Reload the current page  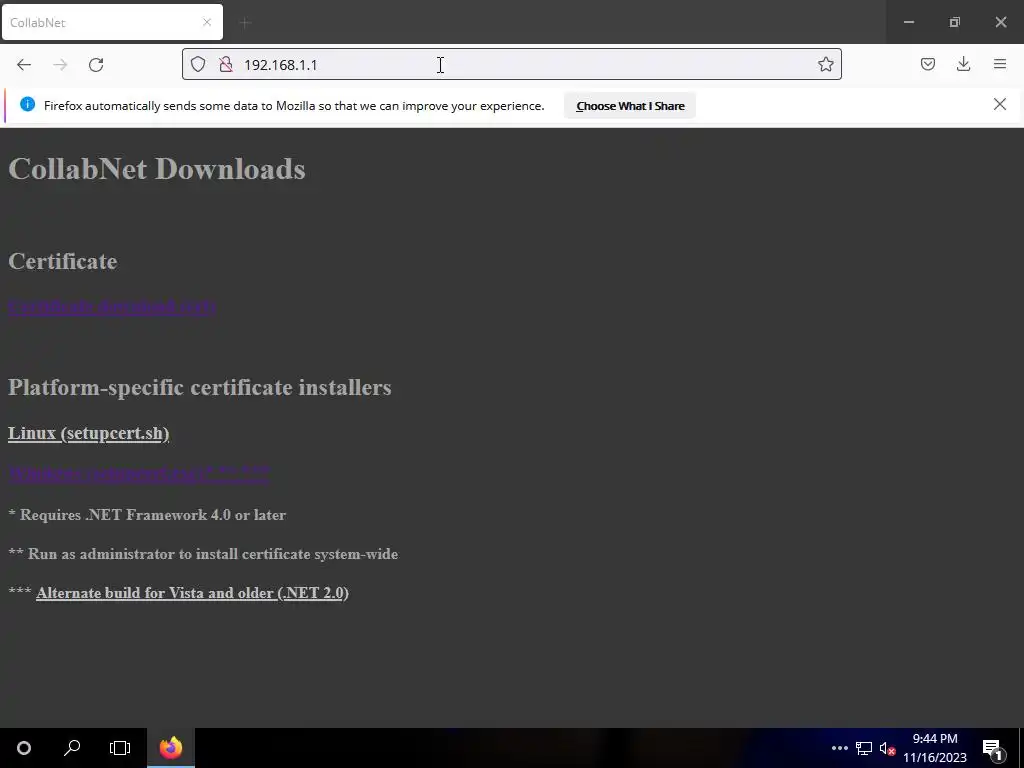click(96, 65)
